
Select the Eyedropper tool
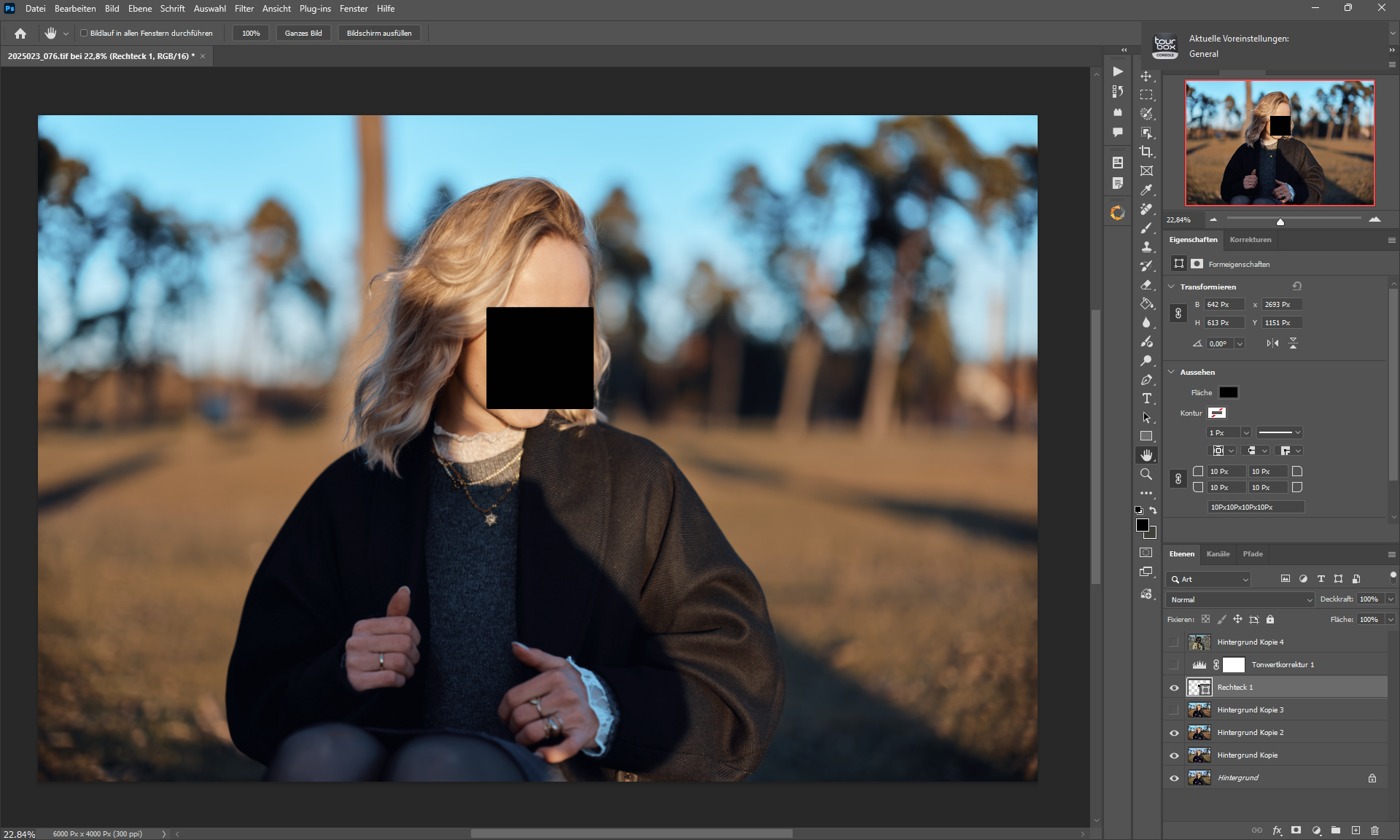coord(1146,190)
